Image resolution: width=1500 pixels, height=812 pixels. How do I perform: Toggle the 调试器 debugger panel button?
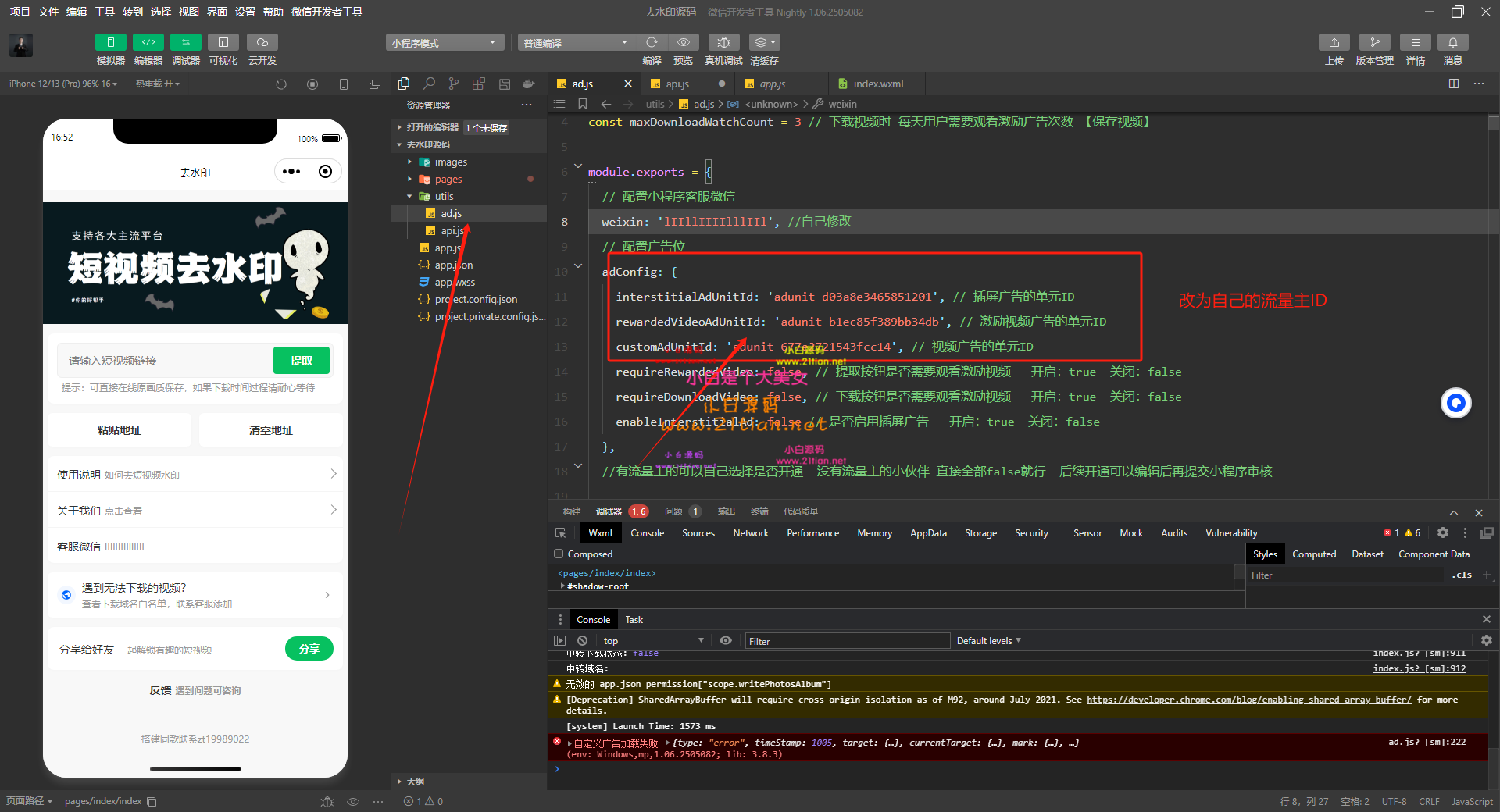[185, 42]
